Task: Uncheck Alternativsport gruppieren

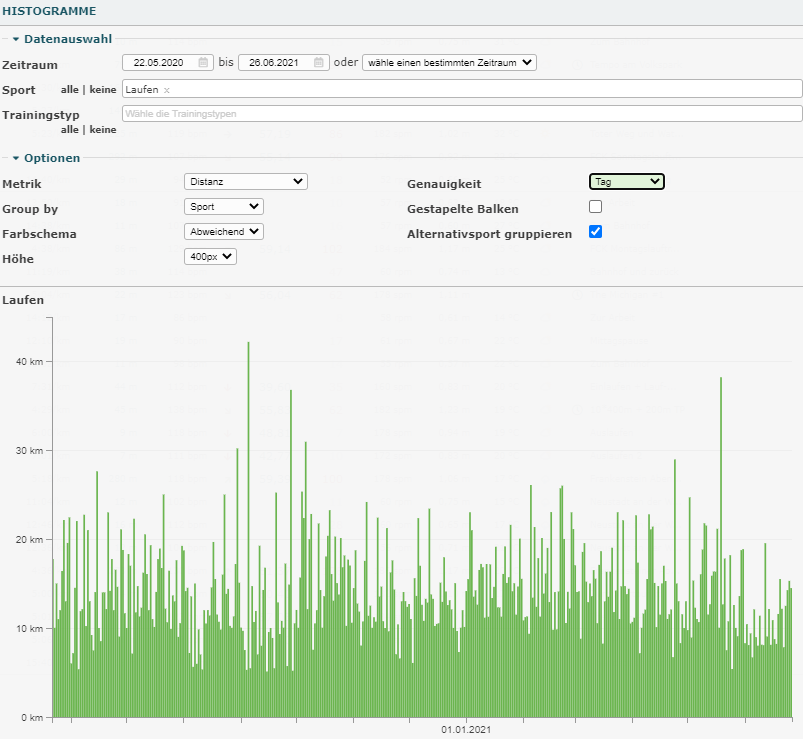Action: 596,232
